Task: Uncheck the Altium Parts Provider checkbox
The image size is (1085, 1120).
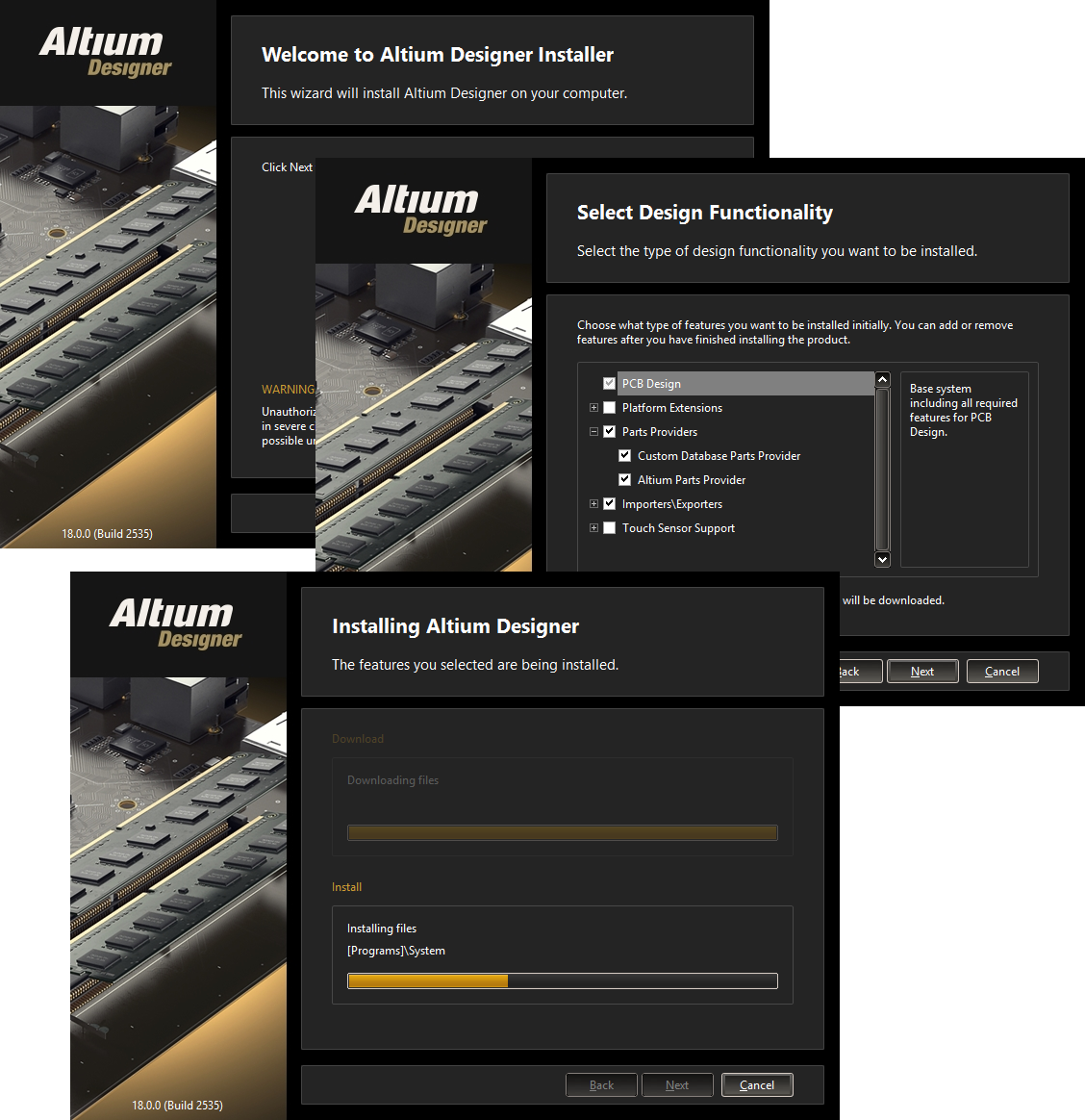Action: tap(624, 480)
